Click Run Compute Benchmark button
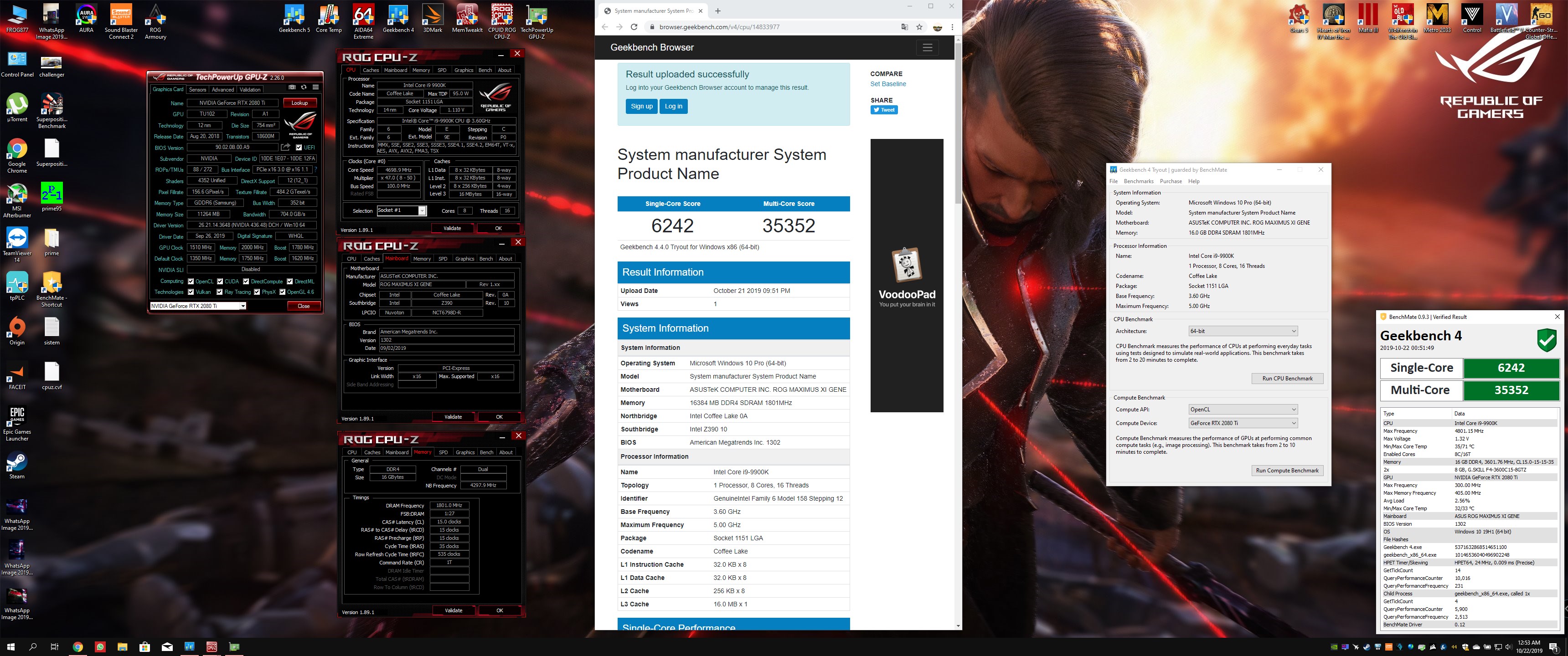Screen dimensions: 1568x656 (1287, 471)
